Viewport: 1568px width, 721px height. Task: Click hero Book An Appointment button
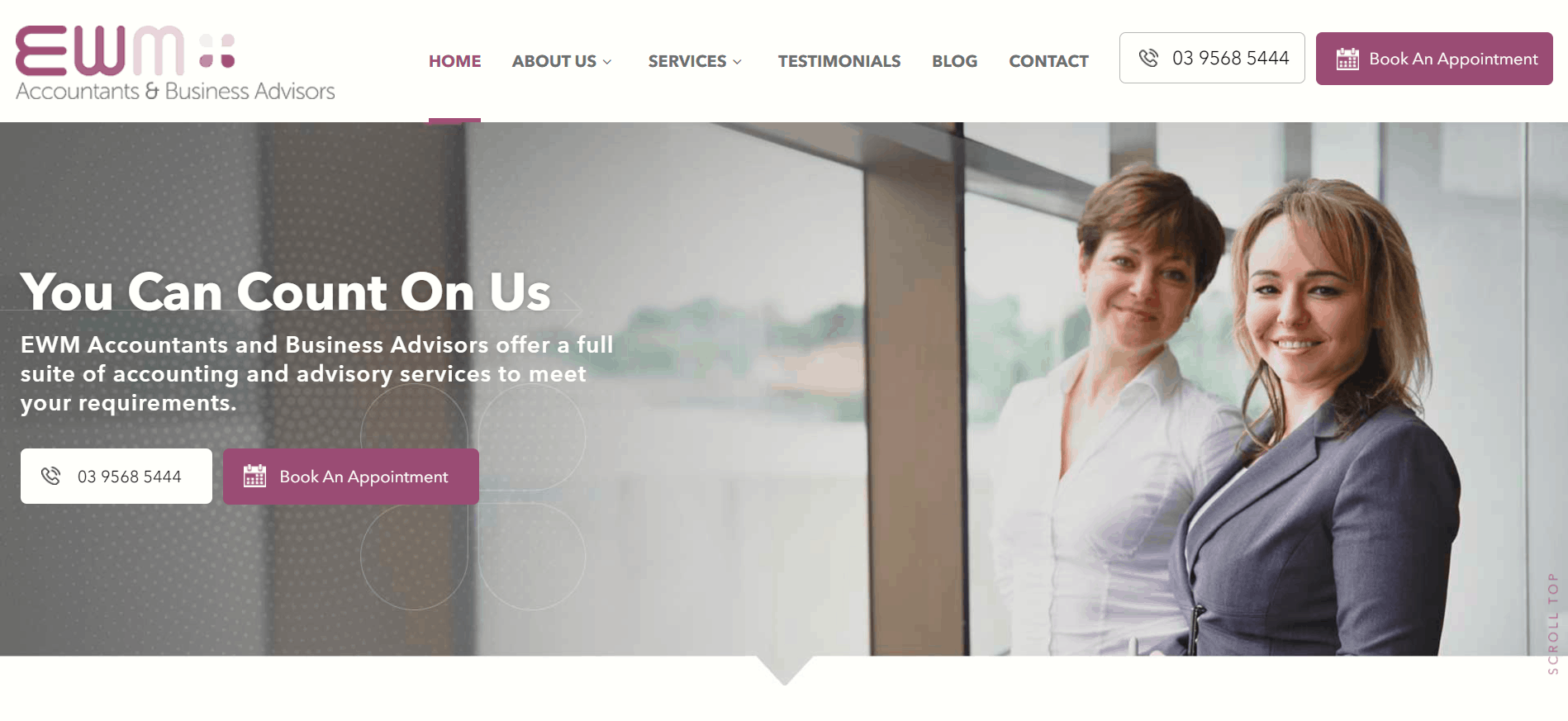tap(351, 477)
